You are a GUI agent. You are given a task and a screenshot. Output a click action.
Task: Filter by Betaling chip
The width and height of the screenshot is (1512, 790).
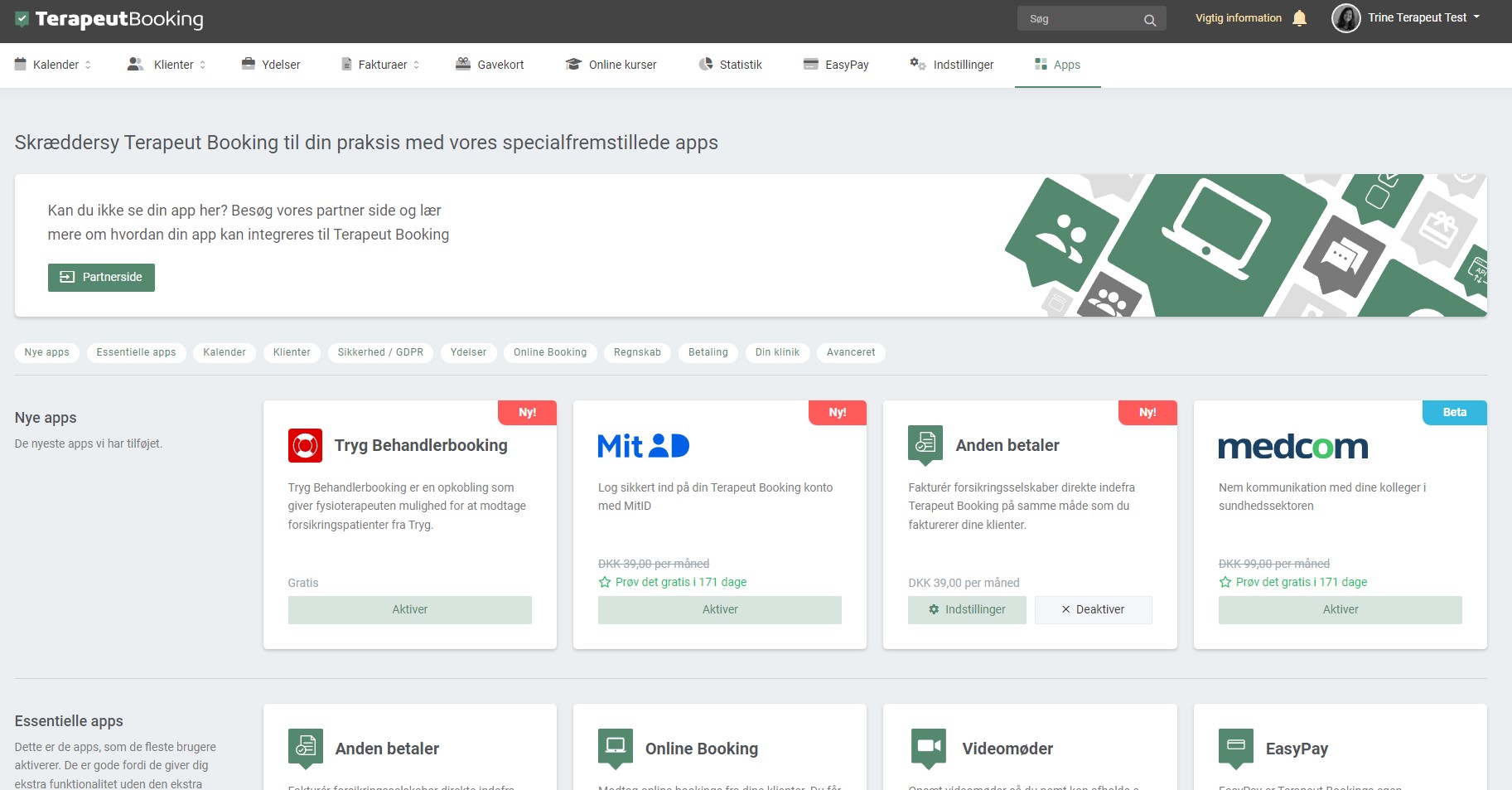click(708, 352)
